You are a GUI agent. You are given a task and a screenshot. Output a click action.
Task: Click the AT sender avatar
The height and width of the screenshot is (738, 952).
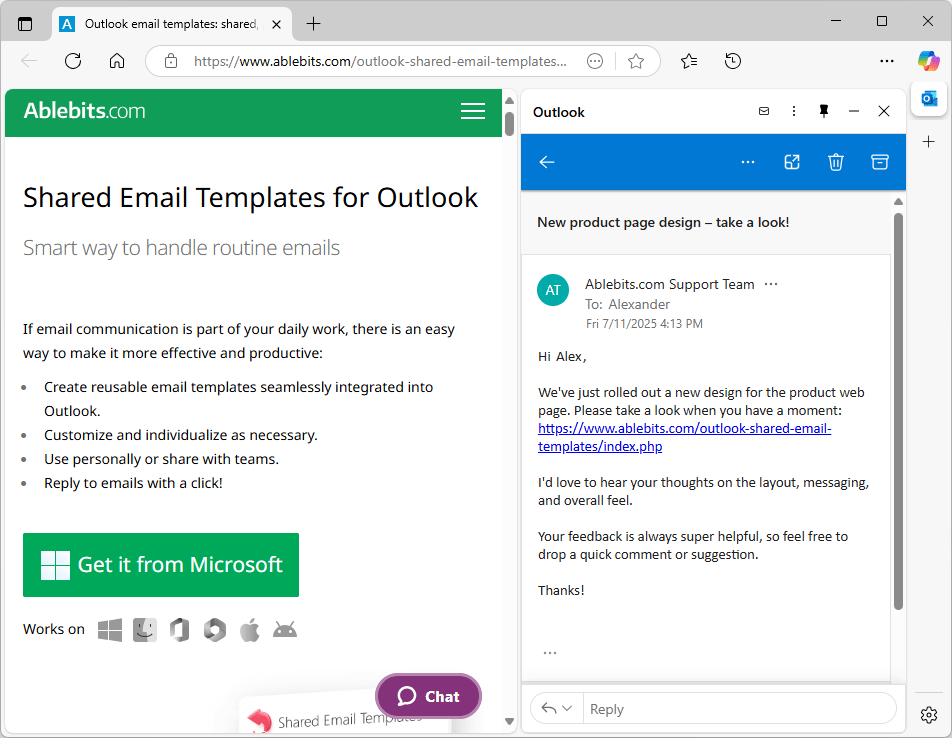(x=553, y=290)
